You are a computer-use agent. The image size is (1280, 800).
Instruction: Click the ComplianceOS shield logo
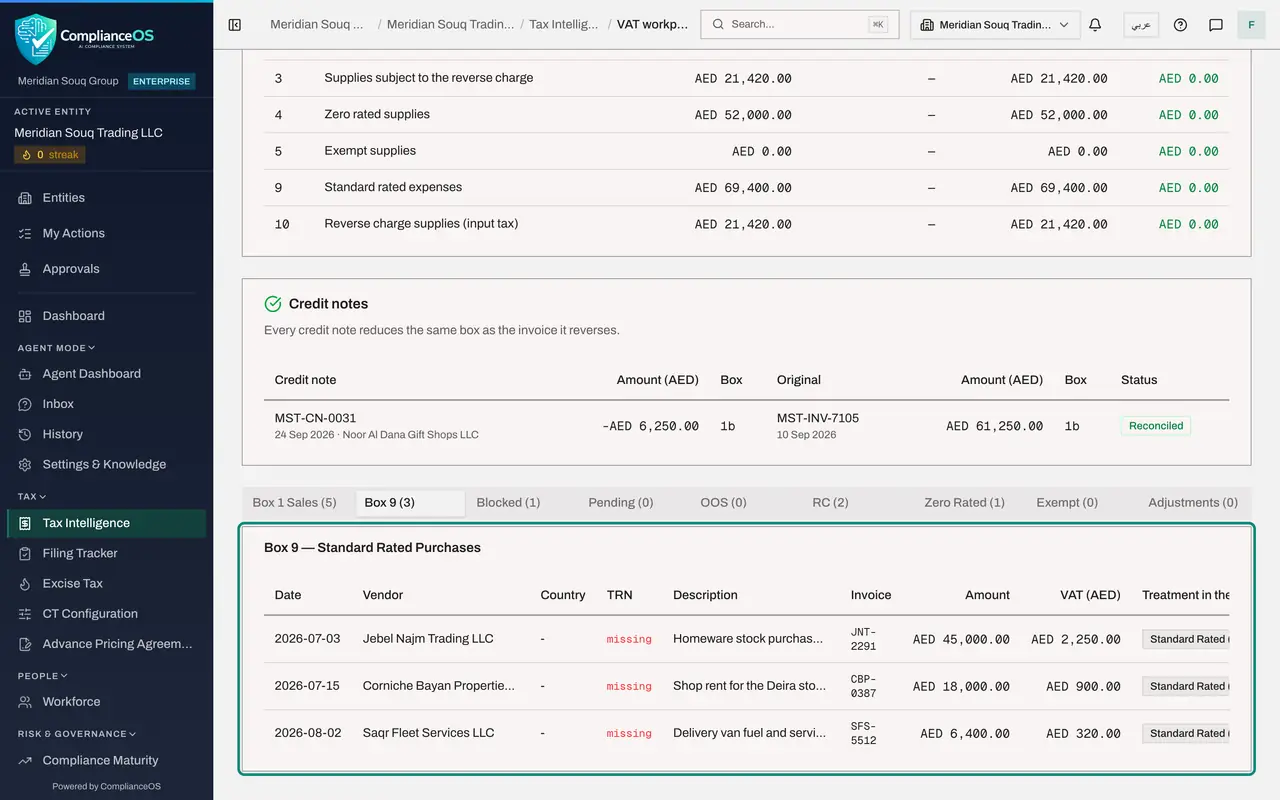(x=36, y=39)
